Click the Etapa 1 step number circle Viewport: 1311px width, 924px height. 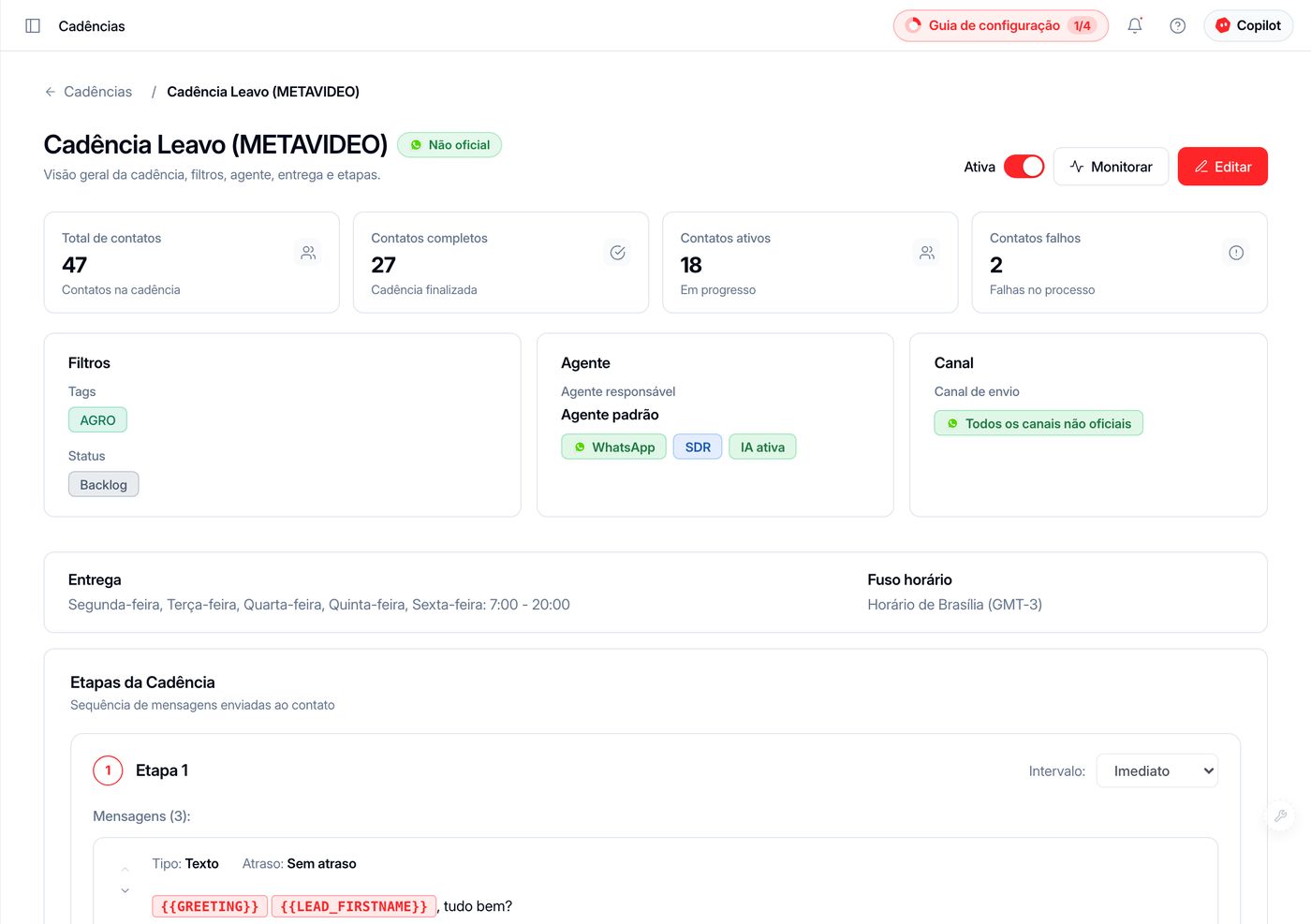(109, 770)
